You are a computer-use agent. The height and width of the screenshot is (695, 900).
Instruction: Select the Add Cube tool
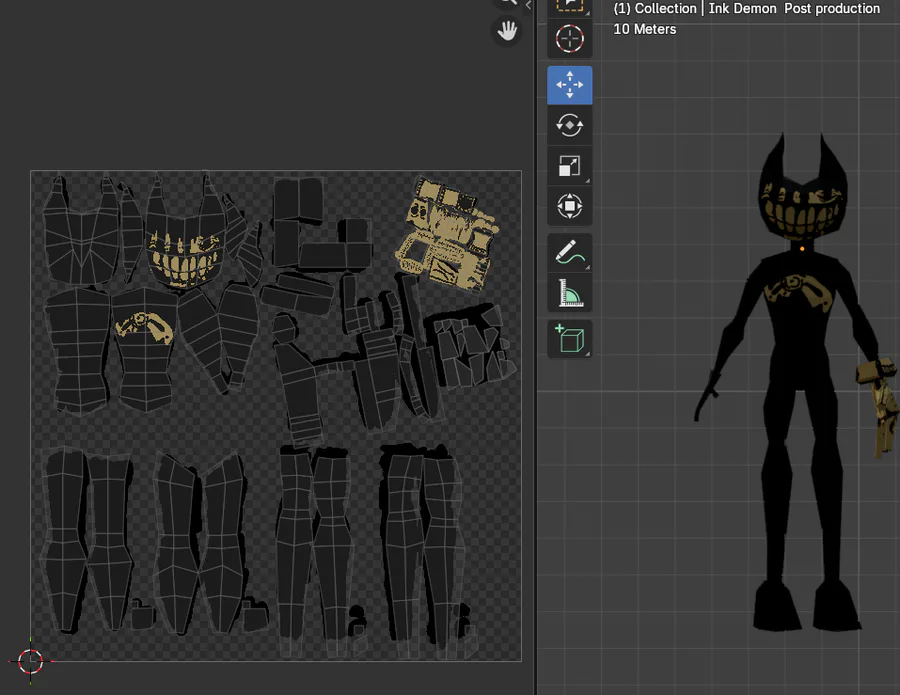coord(569,339)
